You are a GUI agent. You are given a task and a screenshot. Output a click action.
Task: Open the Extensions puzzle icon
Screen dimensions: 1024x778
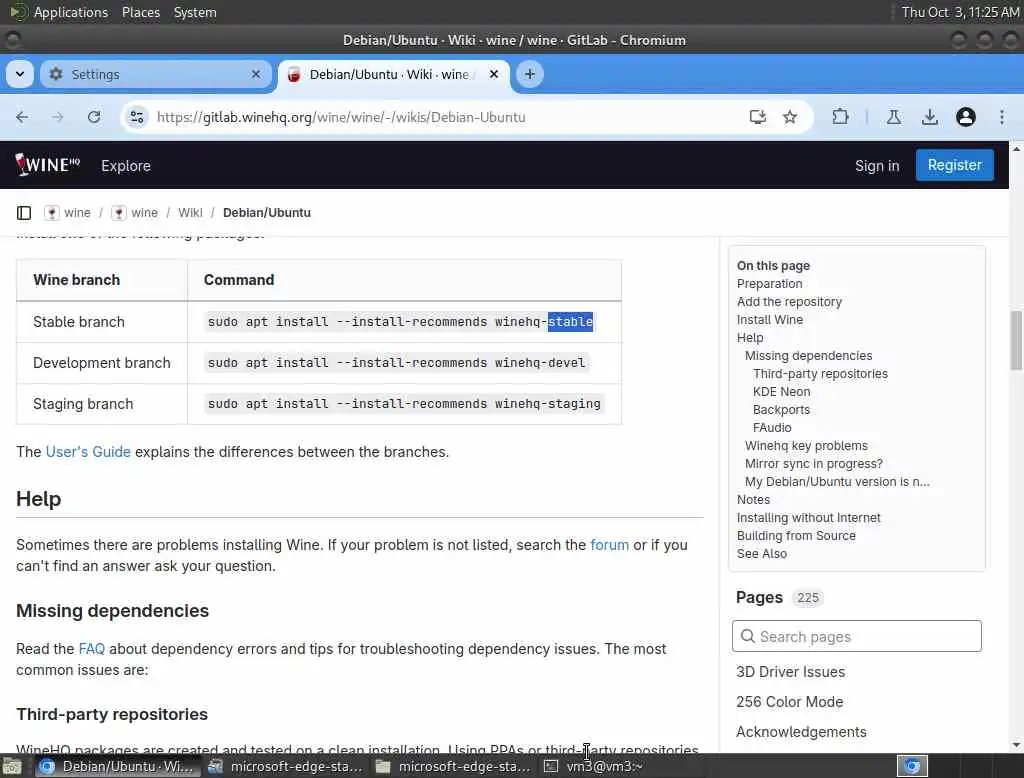coord(840,118)
